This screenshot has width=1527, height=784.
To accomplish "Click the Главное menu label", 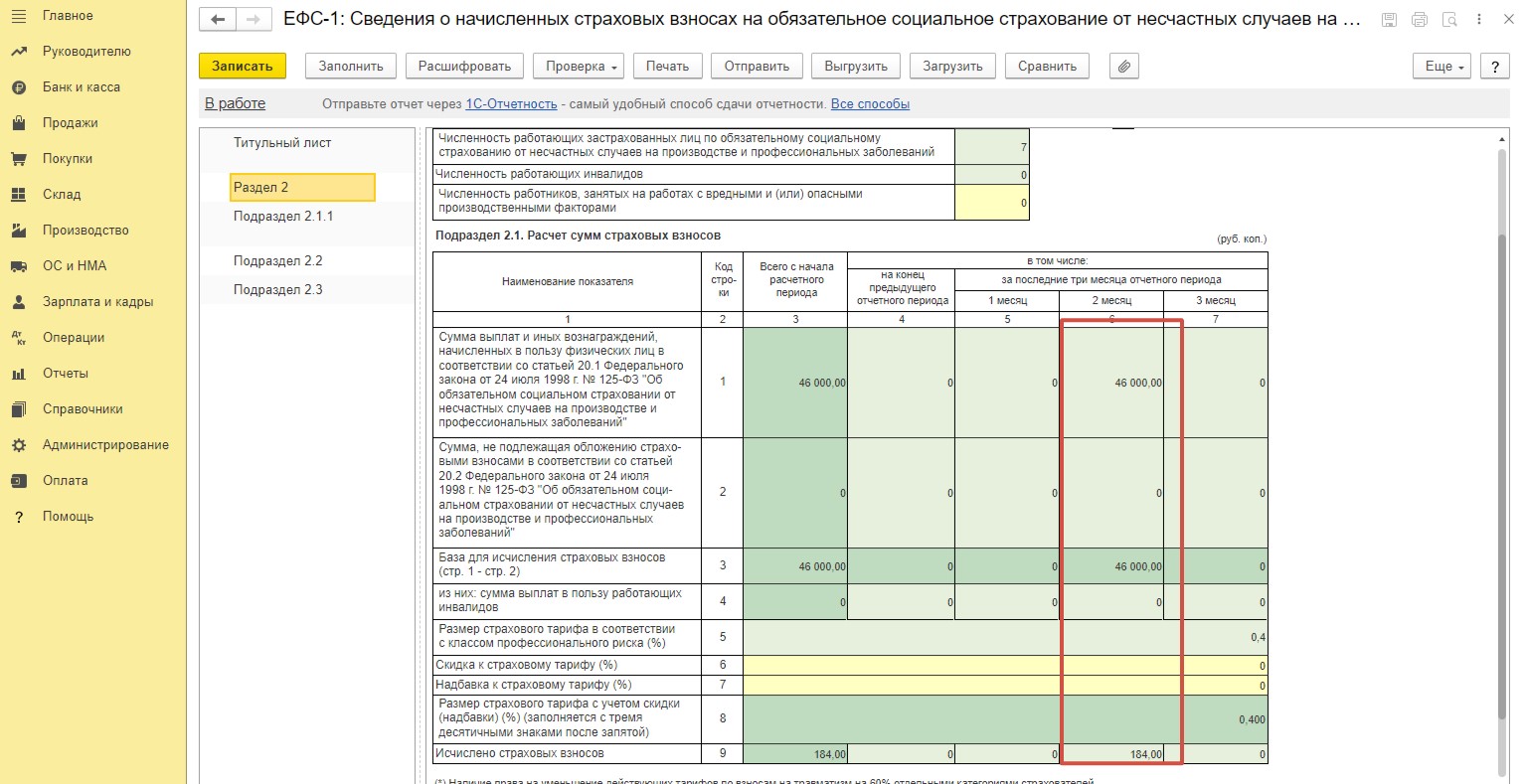I will (x=68, y=16).
